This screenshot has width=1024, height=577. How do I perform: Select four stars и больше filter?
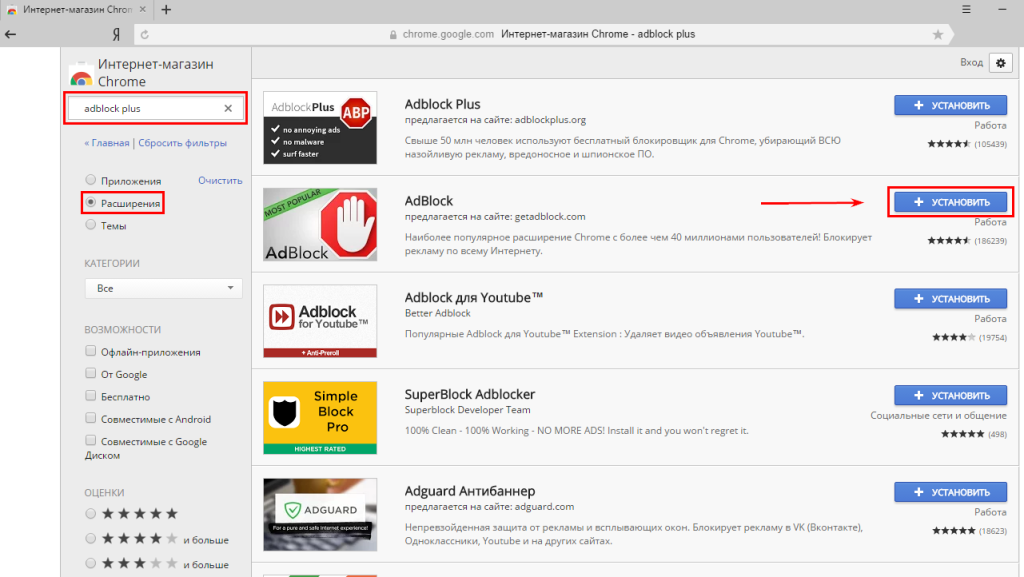(x=91, y=538)
